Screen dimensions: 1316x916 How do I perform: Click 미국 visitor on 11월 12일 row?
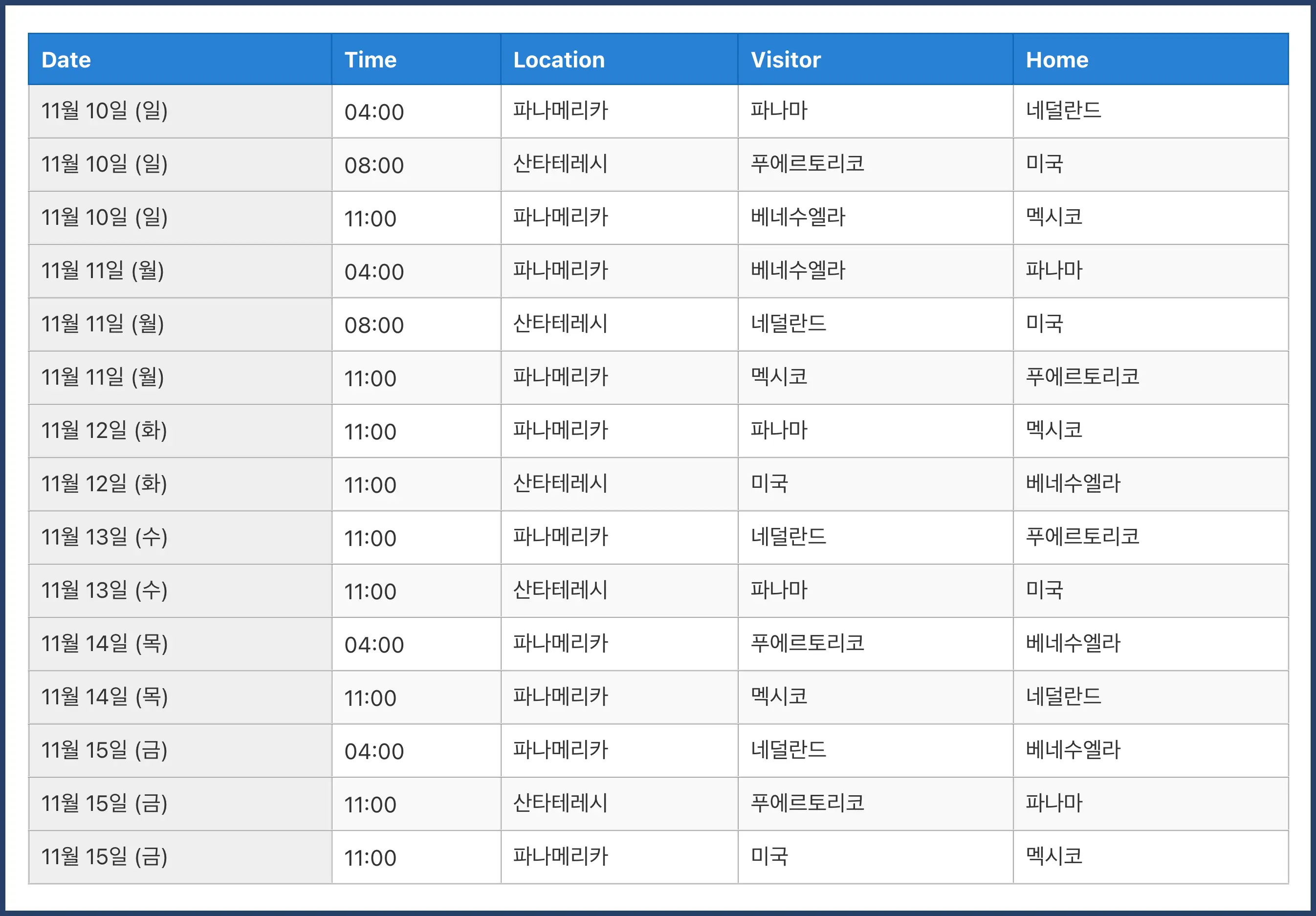click(x=769, y=484)
